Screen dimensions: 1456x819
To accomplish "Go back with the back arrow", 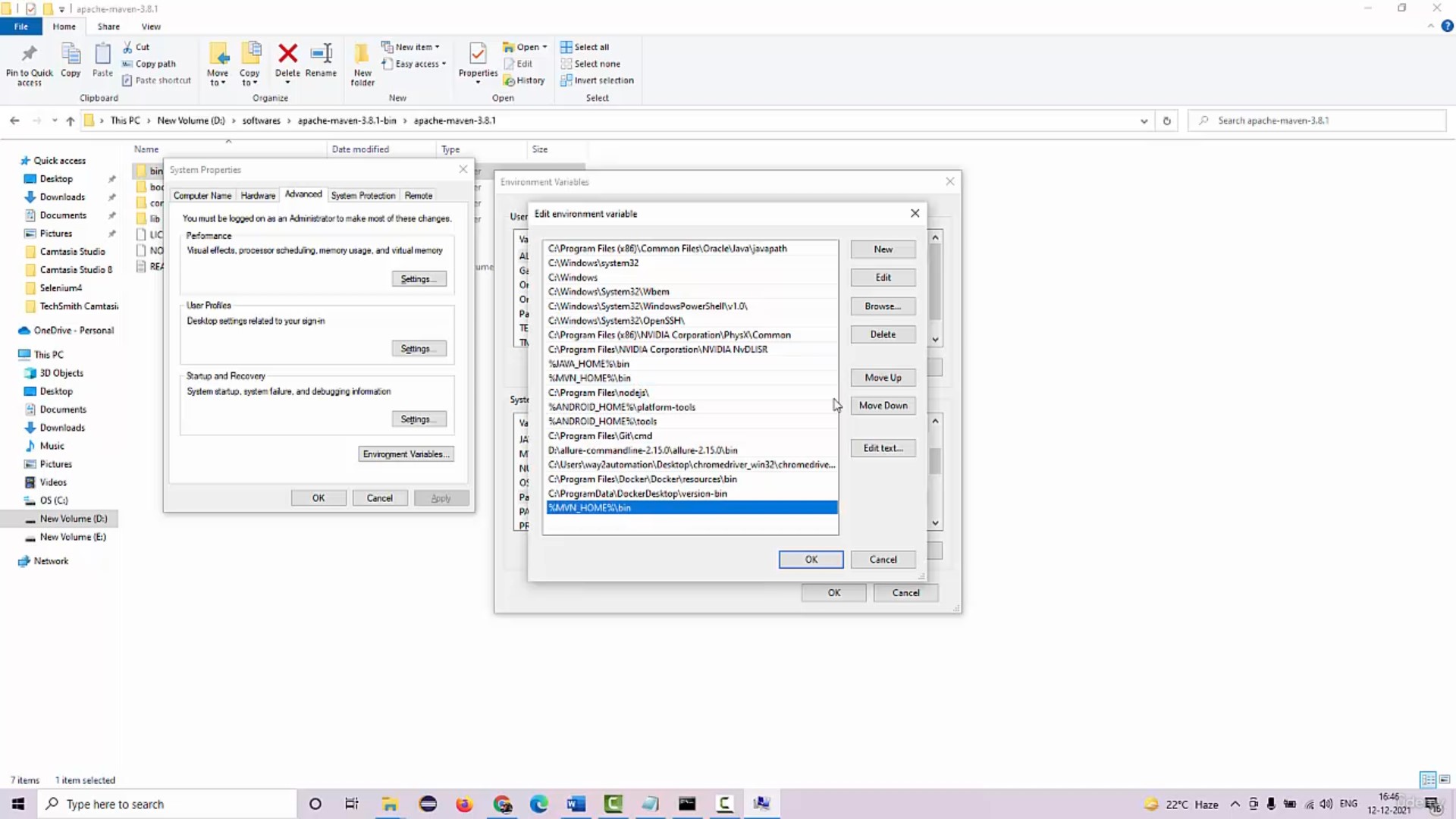I will click(14, 121).
